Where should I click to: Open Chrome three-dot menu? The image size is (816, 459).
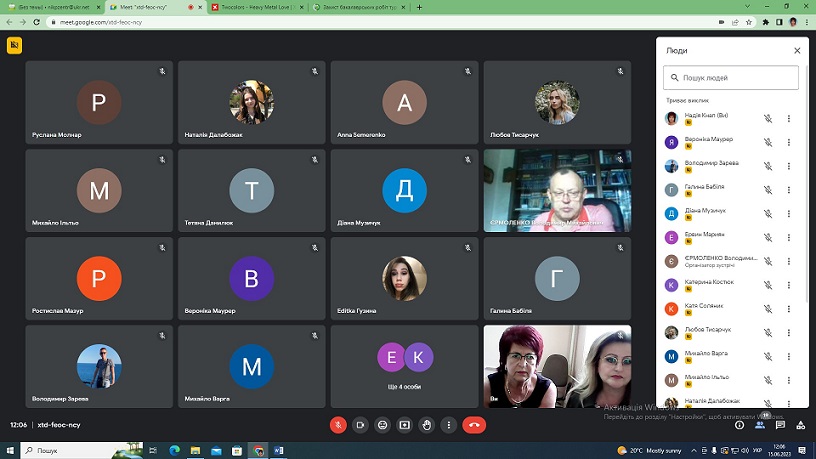pyautogui.click(x=807, y=22)
